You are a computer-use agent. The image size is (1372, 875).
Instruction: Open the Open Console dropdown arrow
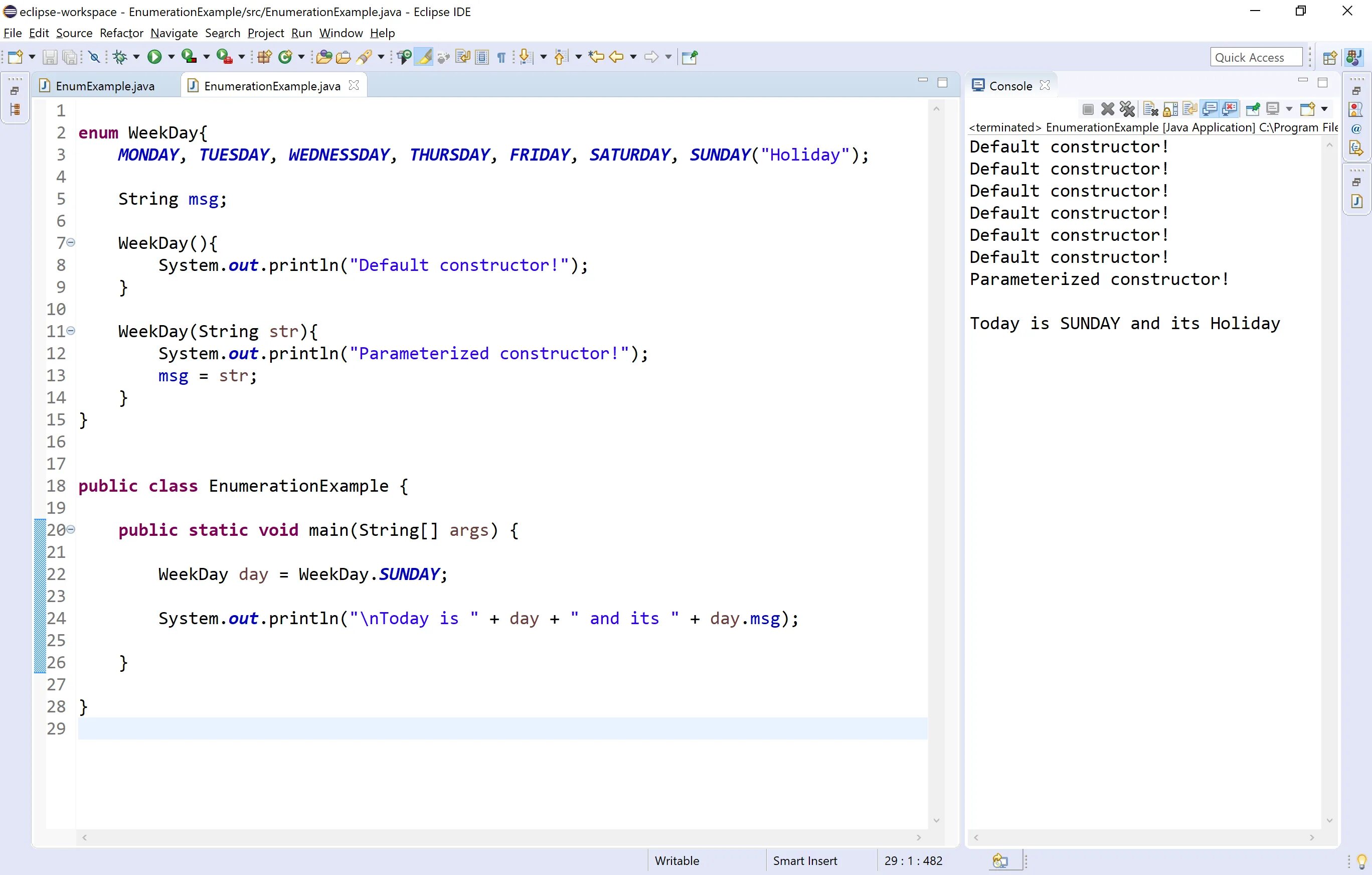tap(1324, 109)
